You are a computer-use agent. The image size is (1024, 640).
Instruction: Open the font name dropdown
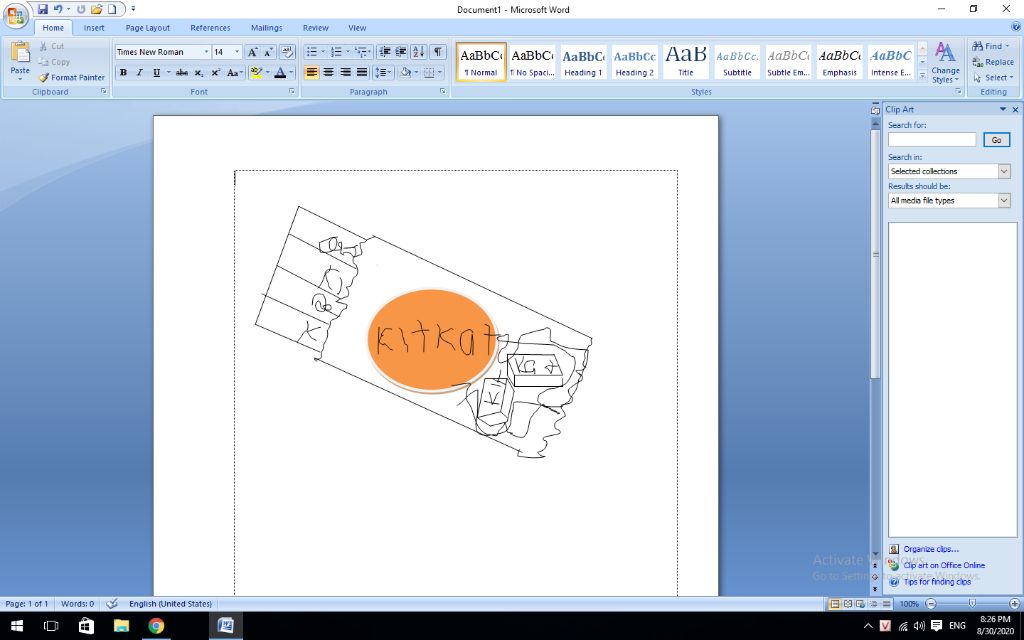click(x=206, y=52)
